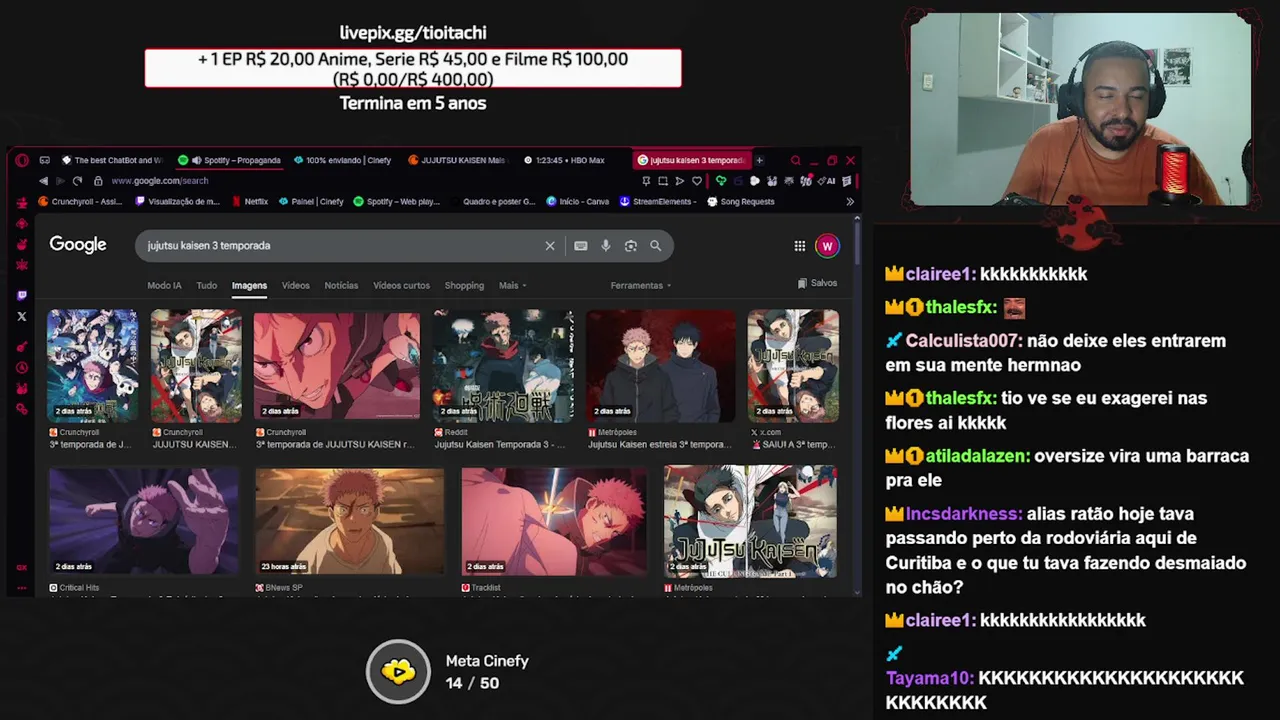Click the Twitch icon in Opera sidebar

(22, 295)
